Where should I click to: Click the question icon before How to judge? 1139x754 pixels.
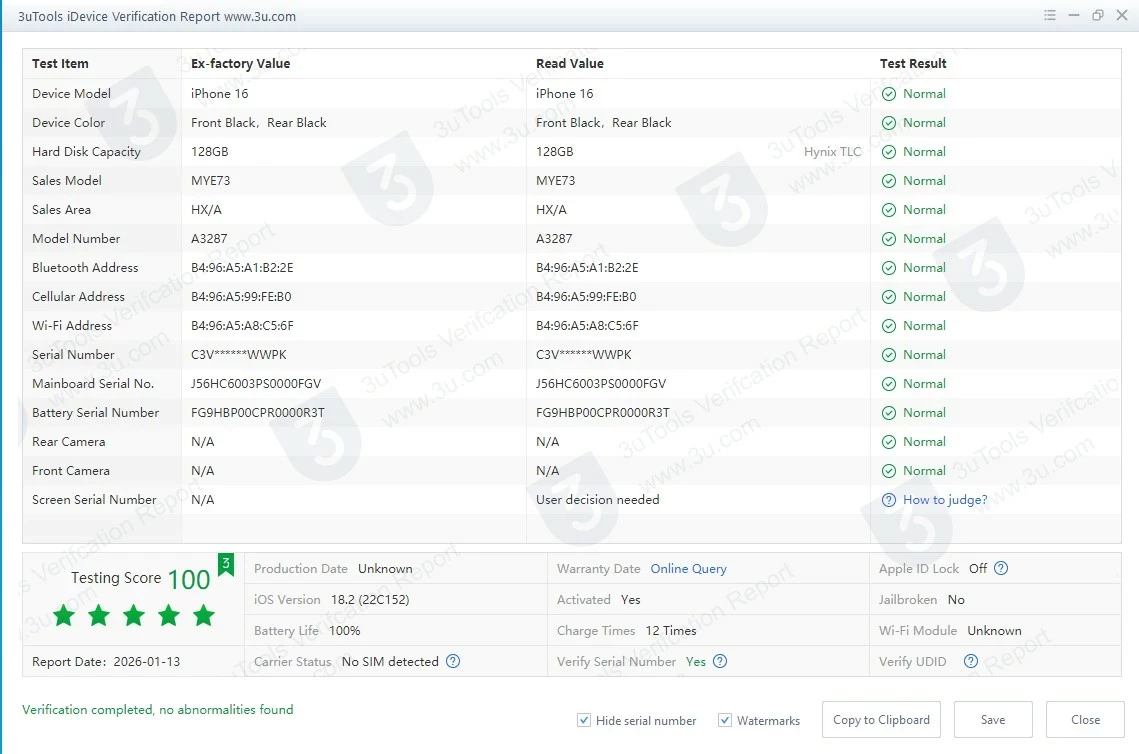pyautogui.click(x=889, y=500)
